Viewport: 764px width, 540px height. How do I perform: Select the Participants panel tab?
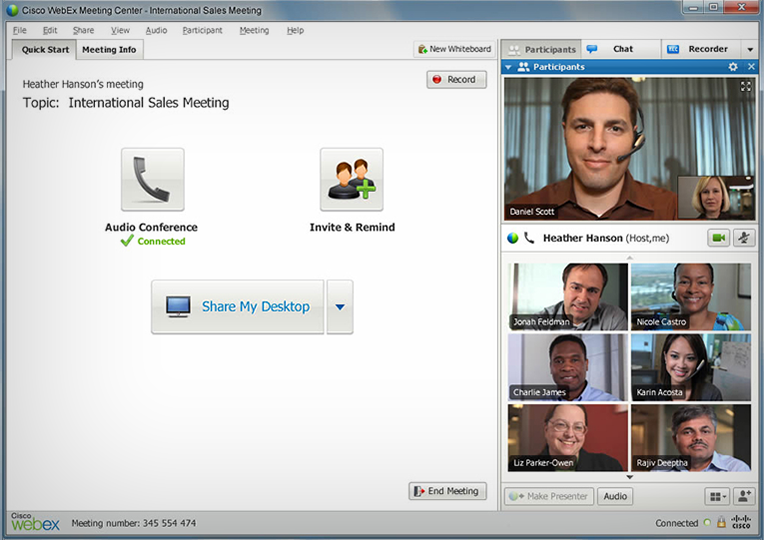(x=542, y=49)
